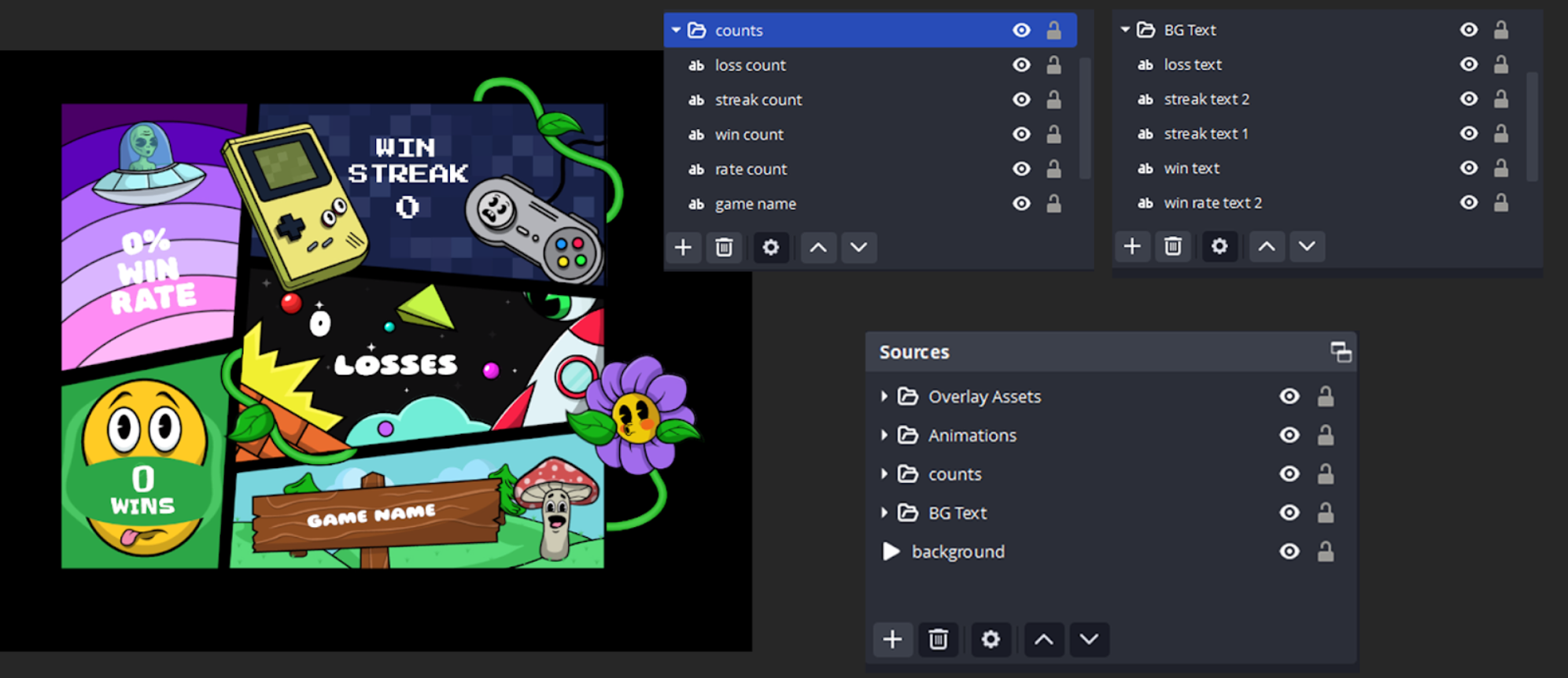Hide the streak count source
1568x678 pixels.
(1021, 100)
